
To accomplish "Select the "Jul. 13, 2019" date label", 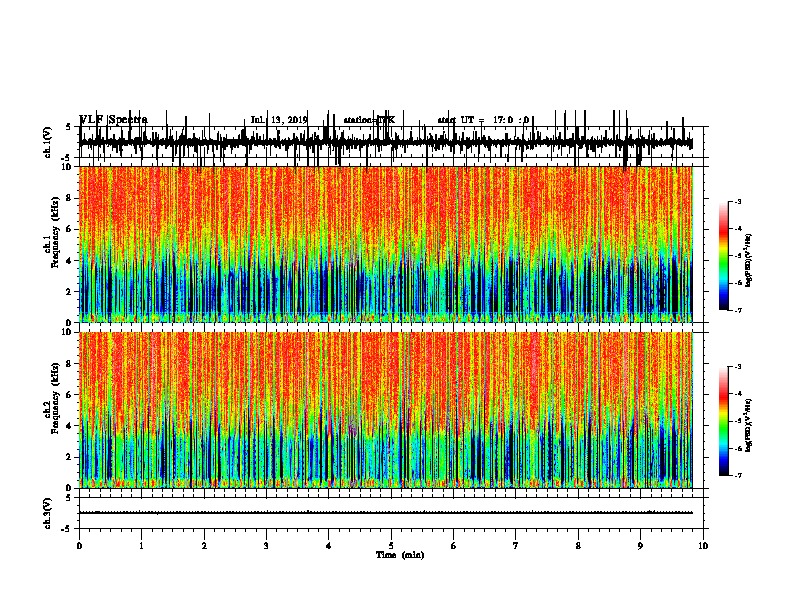I will [279, 120].
